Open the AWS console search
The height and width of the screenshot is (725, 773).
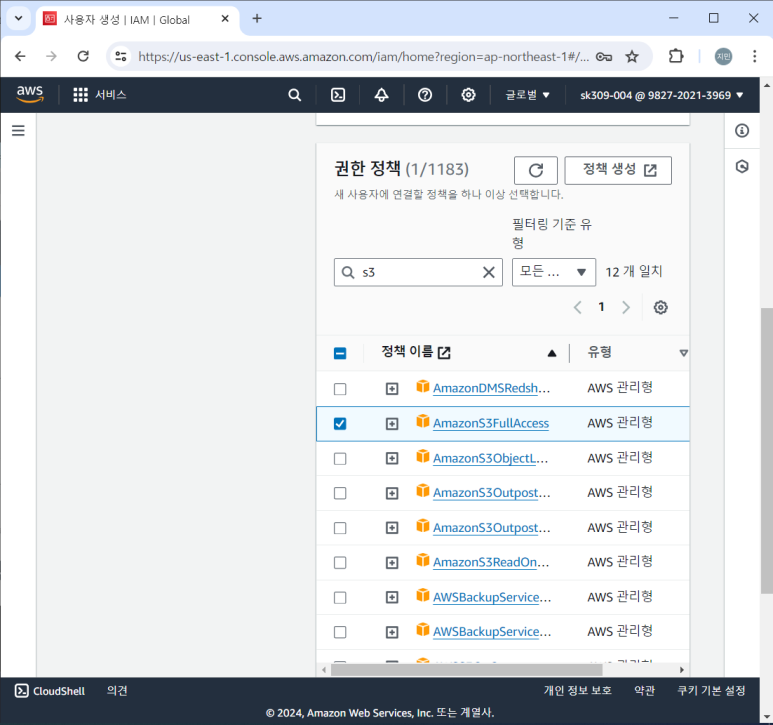click(x=294, y=95)
